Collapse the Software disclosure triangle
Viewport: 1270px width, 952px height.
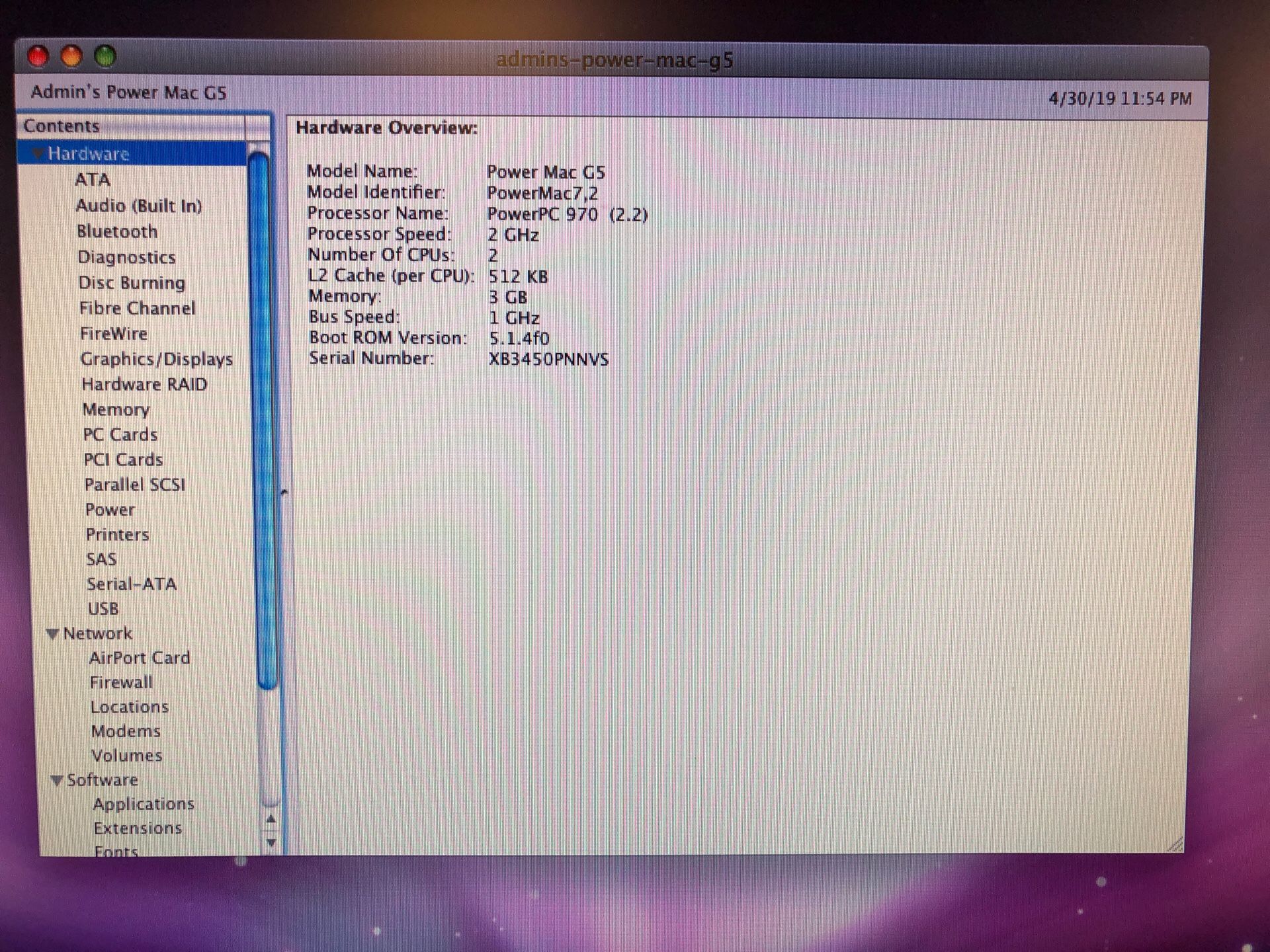(x=57, y=781)
